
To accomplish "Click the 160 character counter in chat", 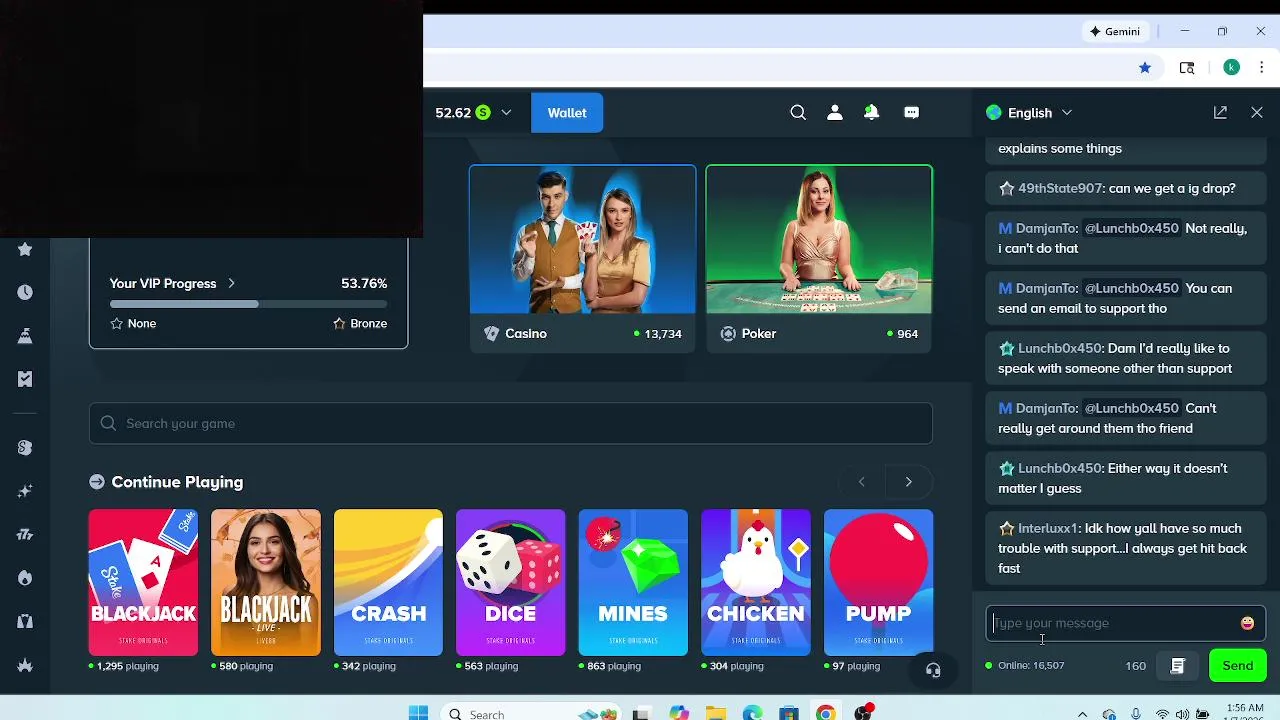I will point(1135,666).
